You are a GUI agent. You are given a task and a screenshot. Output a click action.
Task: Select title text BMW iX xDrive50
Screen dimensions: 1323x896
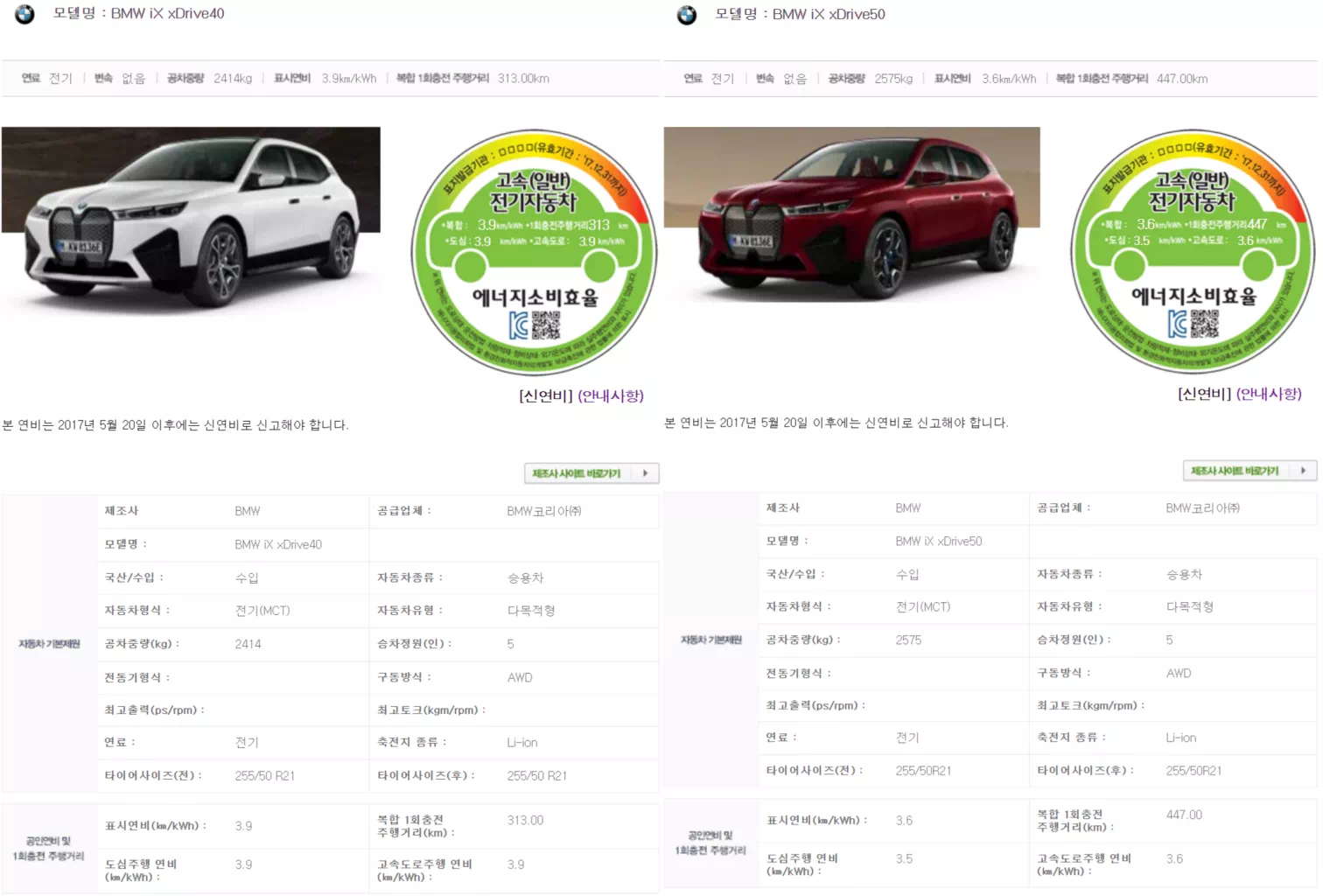point(829,15)
